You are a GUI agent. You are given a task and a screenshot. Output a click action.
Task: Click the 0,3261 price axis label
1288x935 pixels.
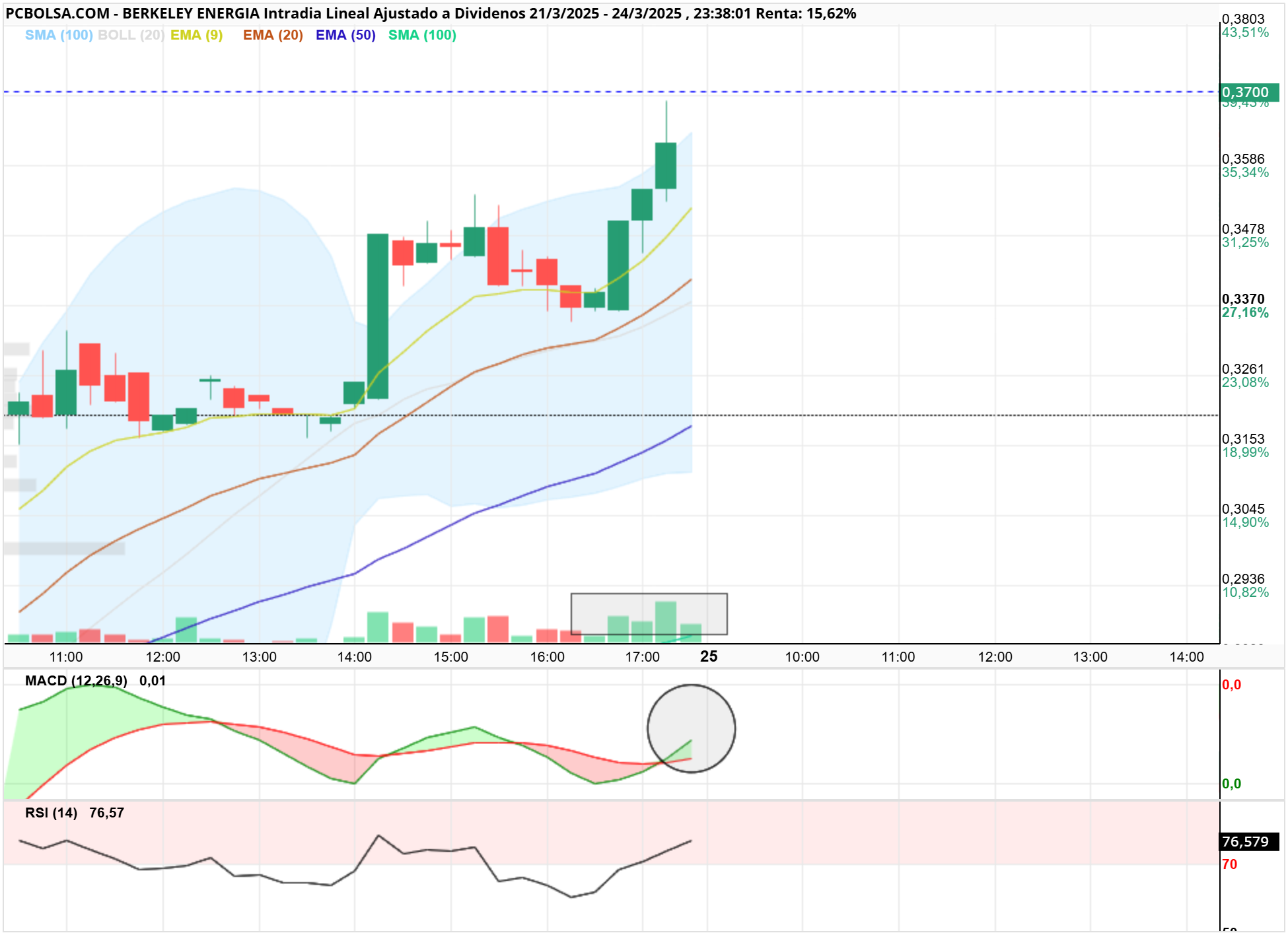(x=1243, y=369)
